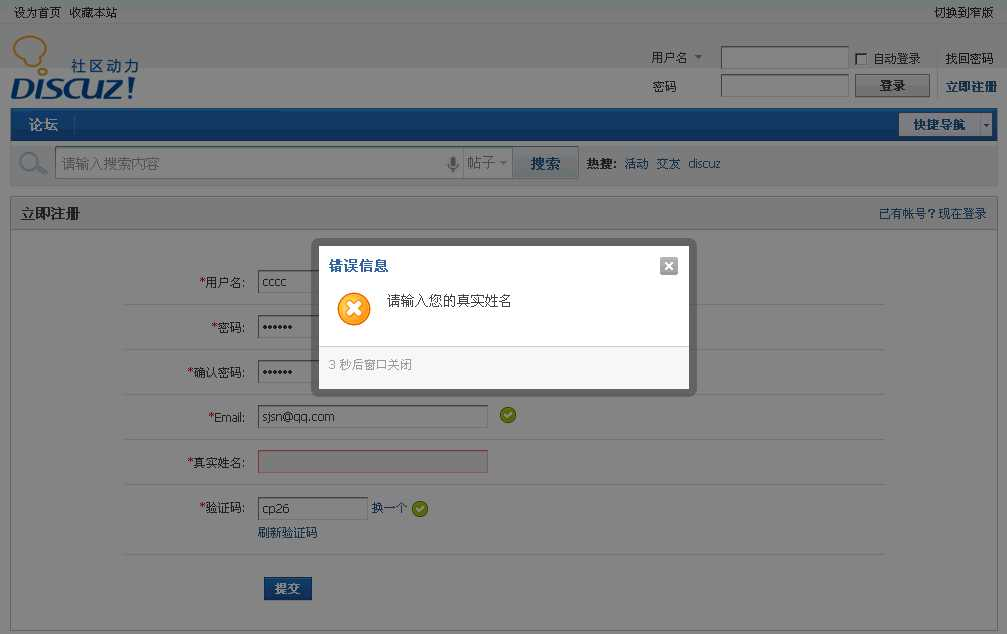Screen dimensions: 1007x634
Task: Click the 已有帐号？现在登录 link
Action: pyautogui.click(x=932, y=214)
